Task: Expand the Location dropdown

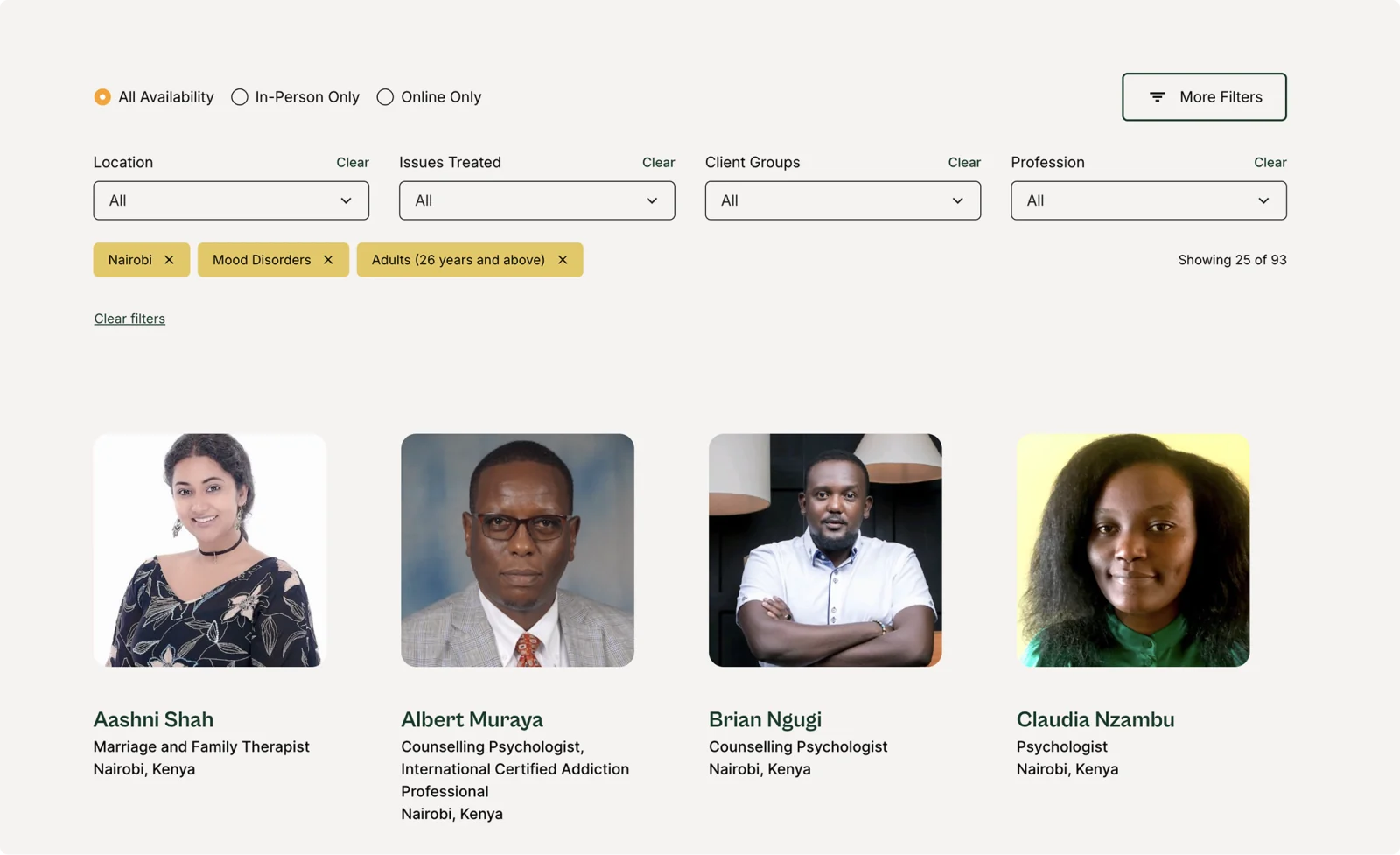Action: pyautogui.click(x=231, y=200)
